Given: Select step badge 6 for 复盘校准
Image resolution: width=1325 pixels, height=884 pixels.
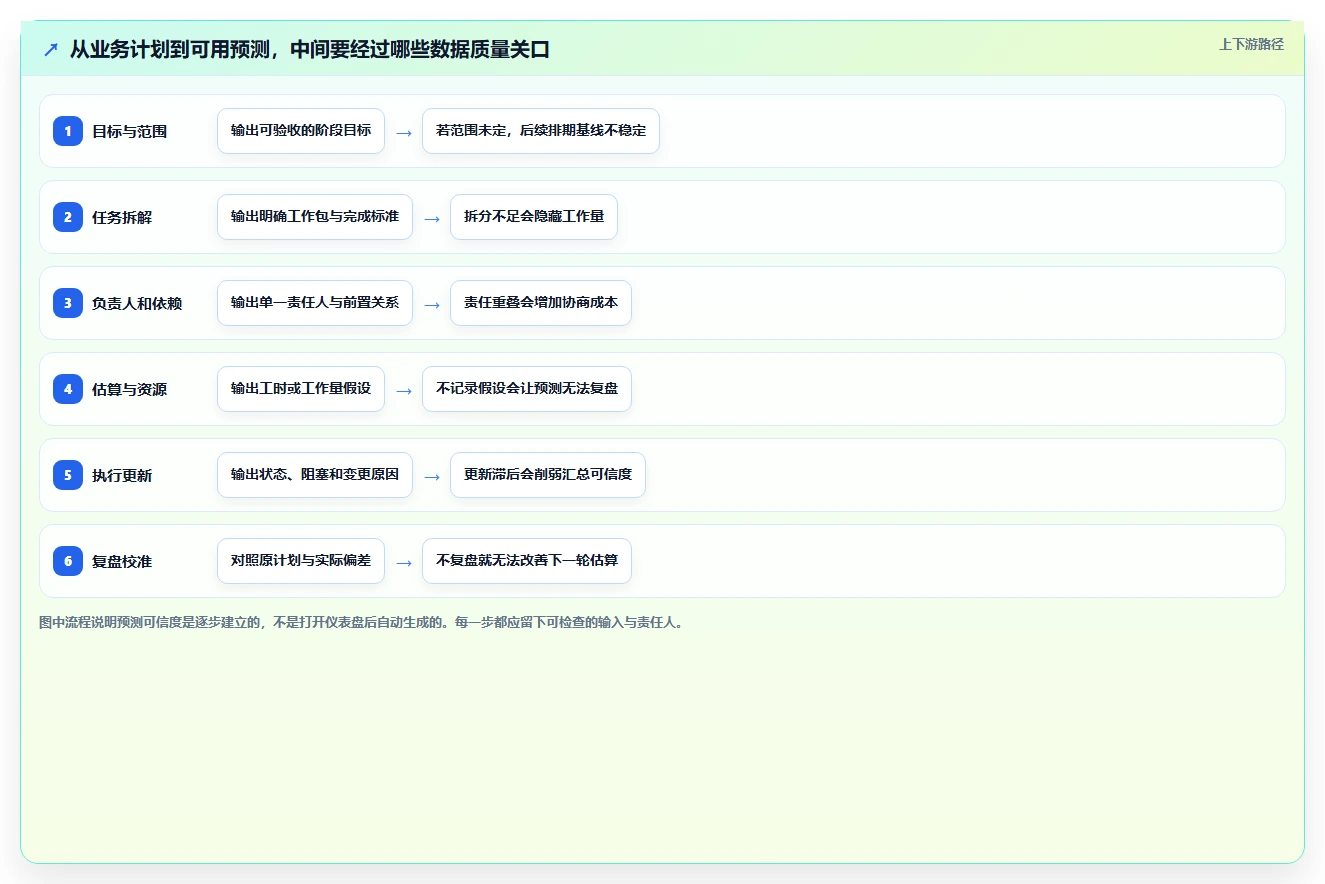Looking at the screenshot, I should pyautogui.click(x=68, y=561).
